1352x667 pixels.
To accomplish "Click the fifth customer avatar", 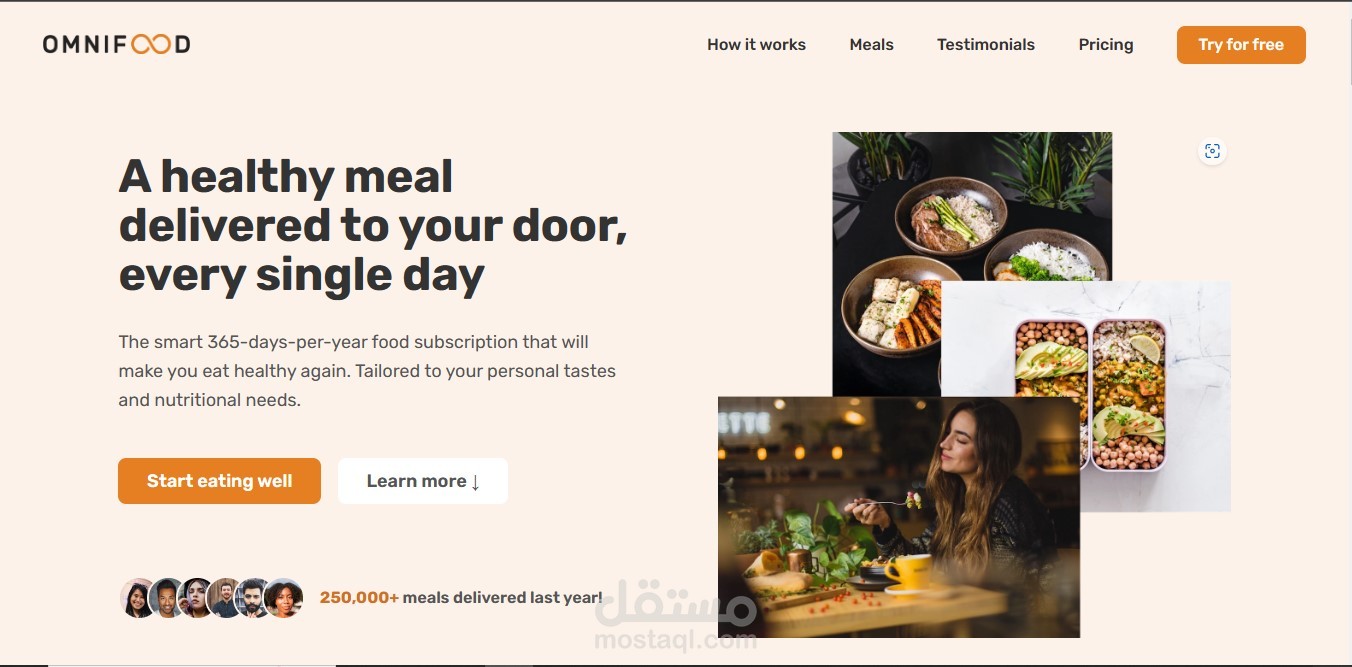I will (254, 598).
